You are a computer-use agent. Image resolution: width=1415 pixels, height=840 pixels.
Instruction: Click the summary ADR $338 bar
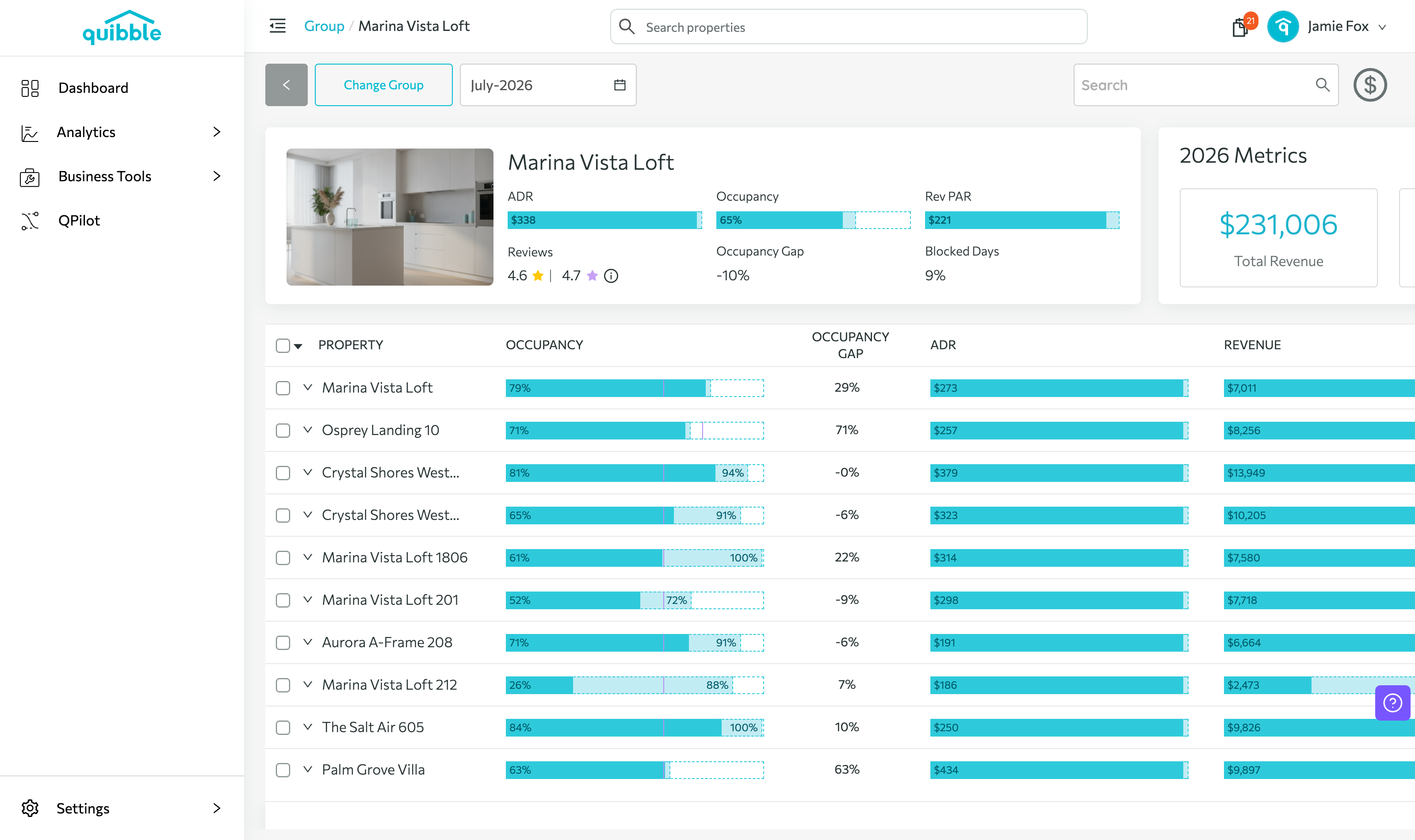point(604,220)
